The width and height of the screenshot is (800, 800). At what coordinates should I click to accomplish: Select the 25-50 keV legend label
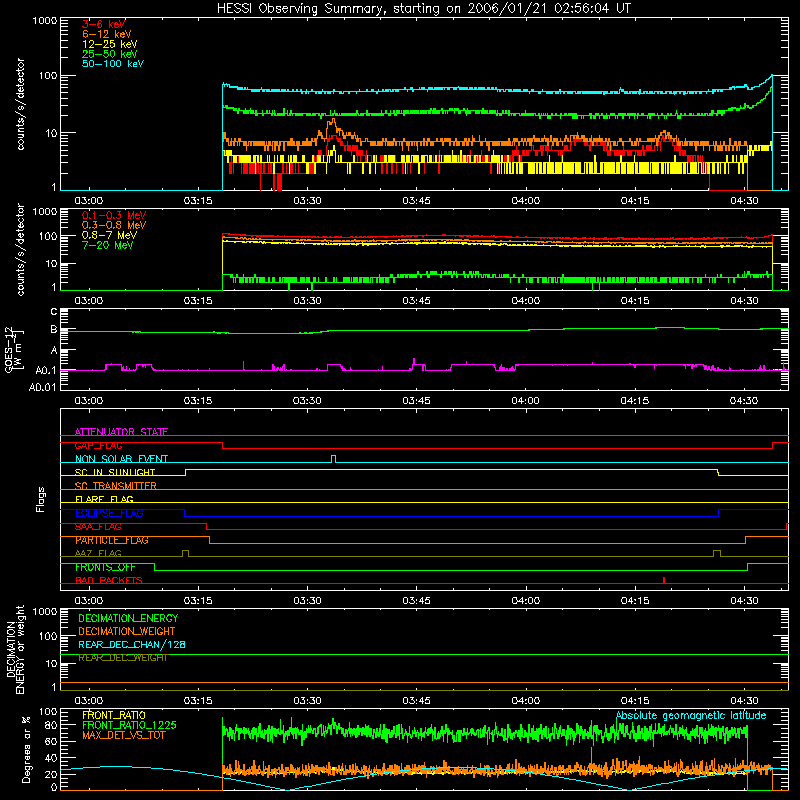(110, 54)
